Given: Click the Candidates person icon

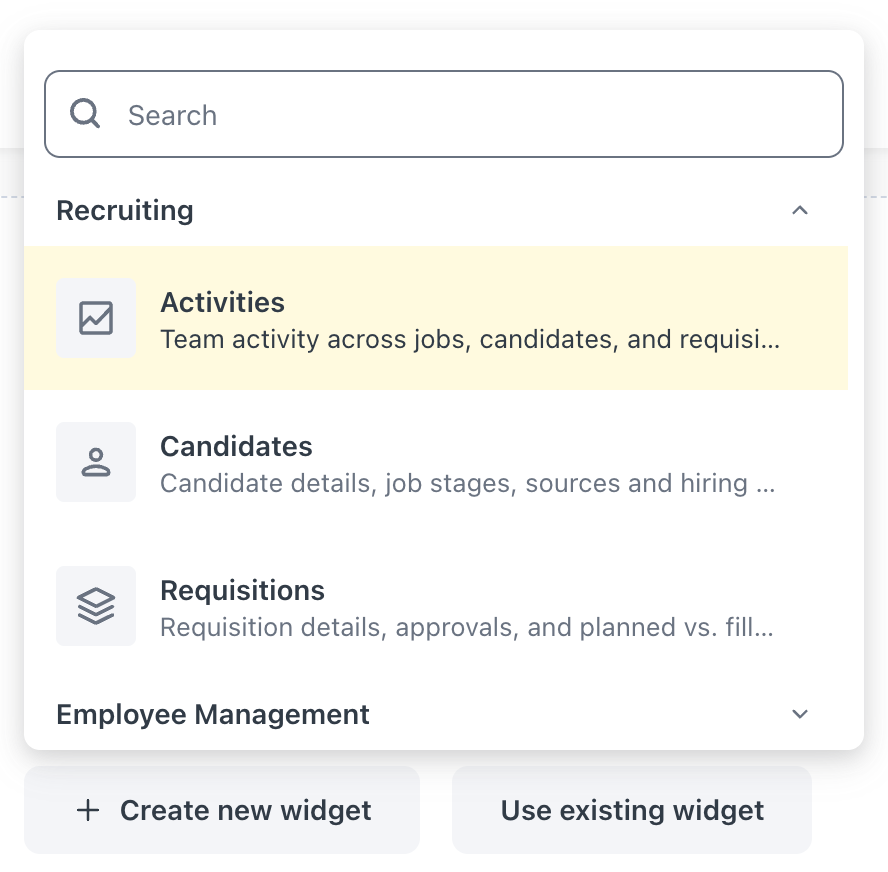Looking at the screenshot, I should click(96, 462).
